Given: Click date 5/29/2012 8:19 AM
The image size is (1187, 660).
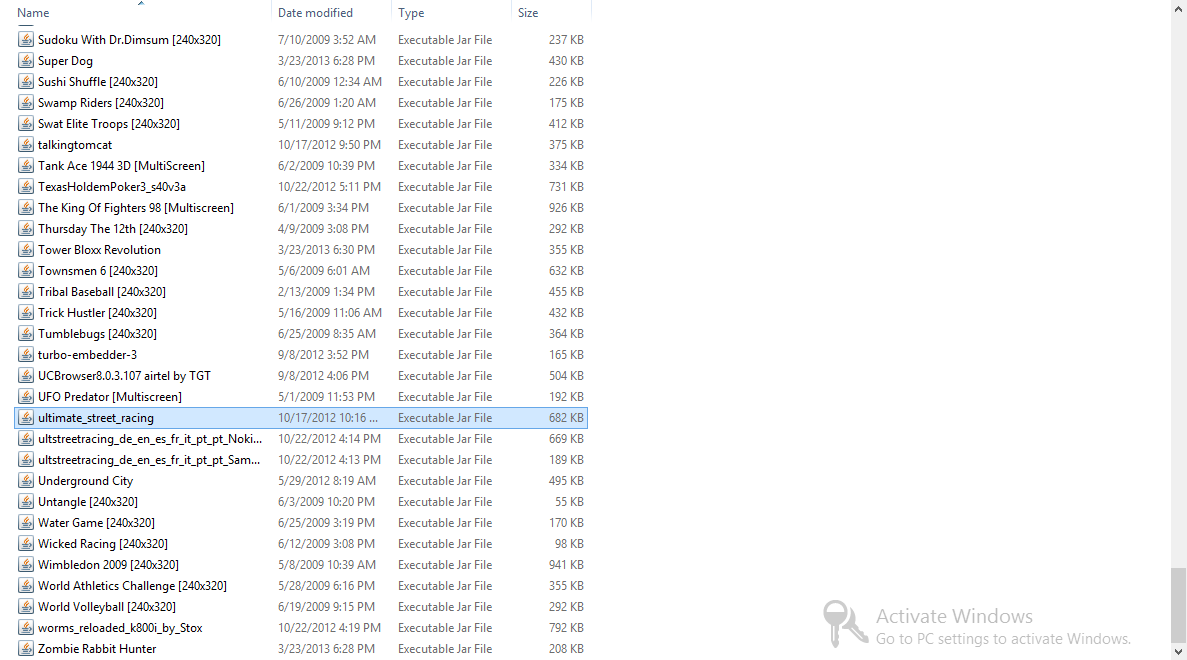Looking at the screenshot, I should (x=327, y=481).
